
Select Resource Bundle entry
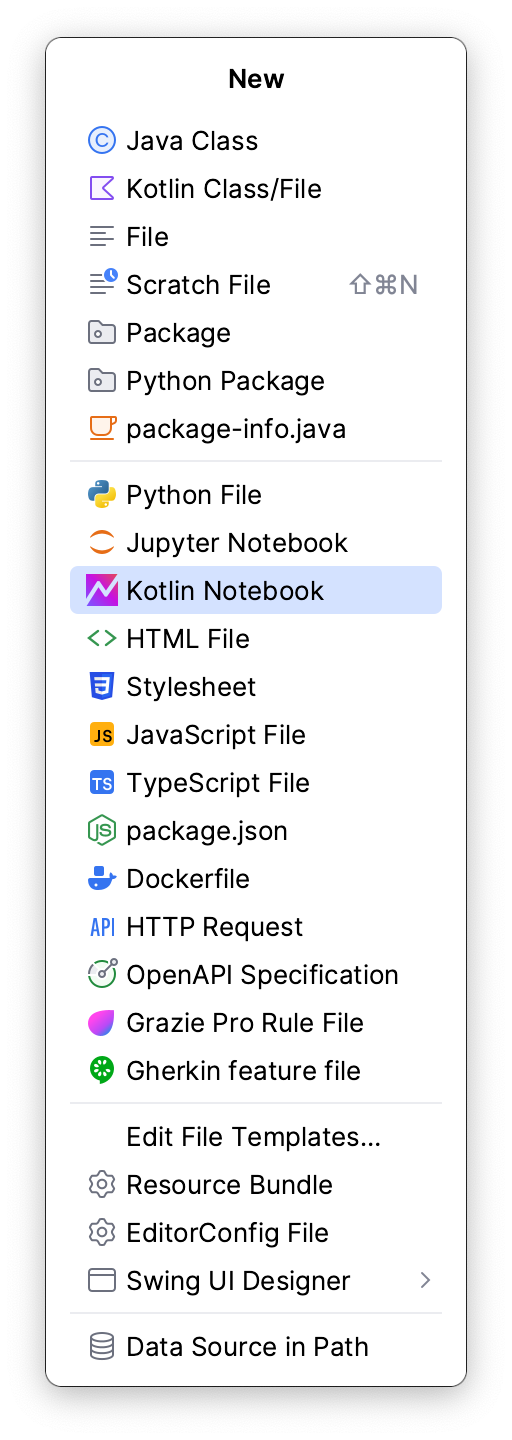[x=256, y=1185]
